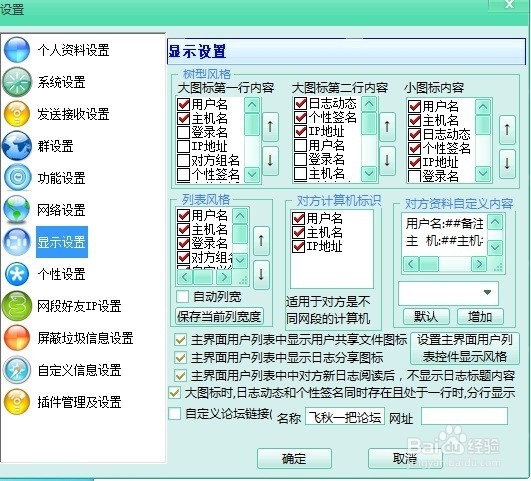Enable the 自动列宽 checkbox
The height and width of the screenshot is (481, 531).
point(183,297)
